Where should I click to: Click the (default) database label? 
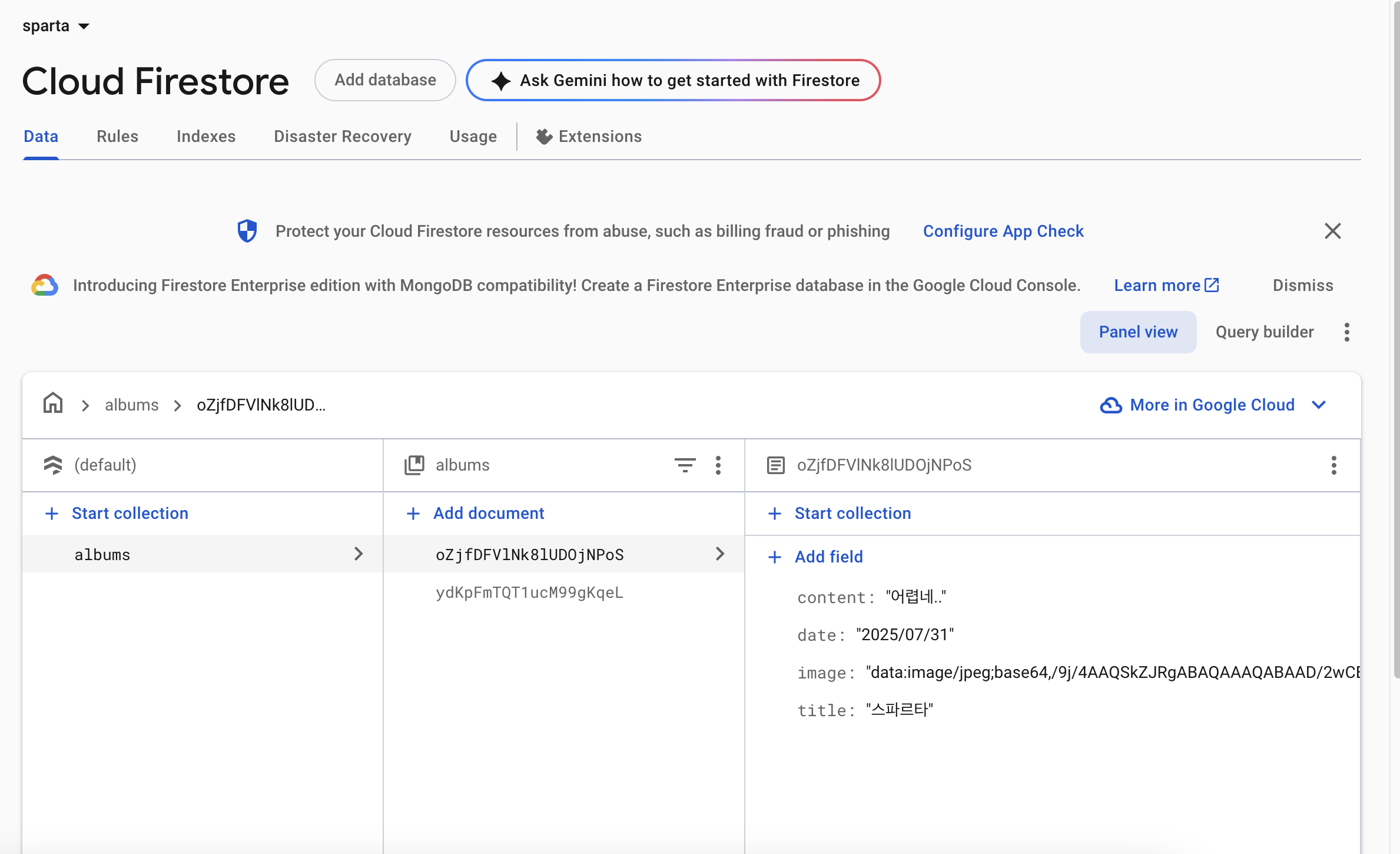point(105,465)
